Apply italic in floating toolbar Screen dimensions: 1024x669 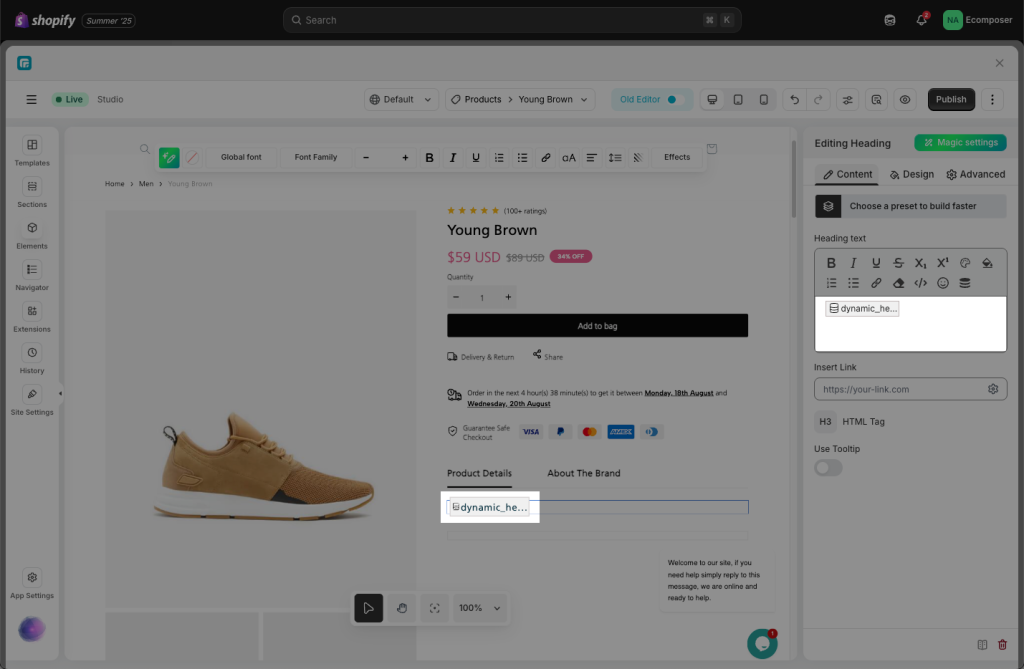(x=453, y=157)
